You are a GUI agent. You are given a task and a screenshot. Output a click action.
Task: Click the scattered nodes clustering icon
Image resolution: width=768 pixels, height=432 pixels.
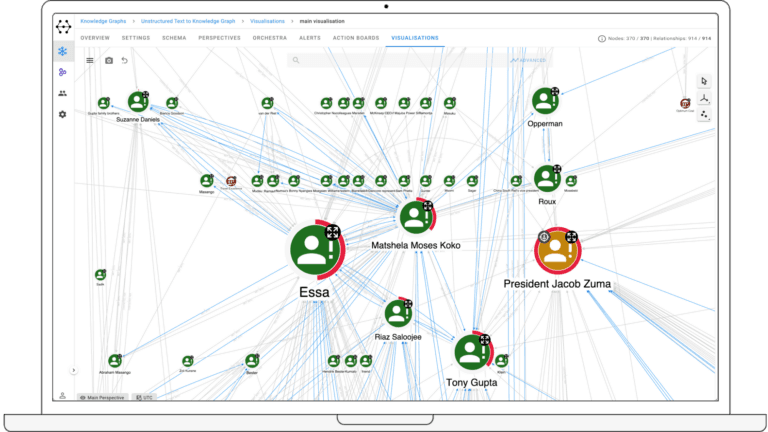point(703,115)
